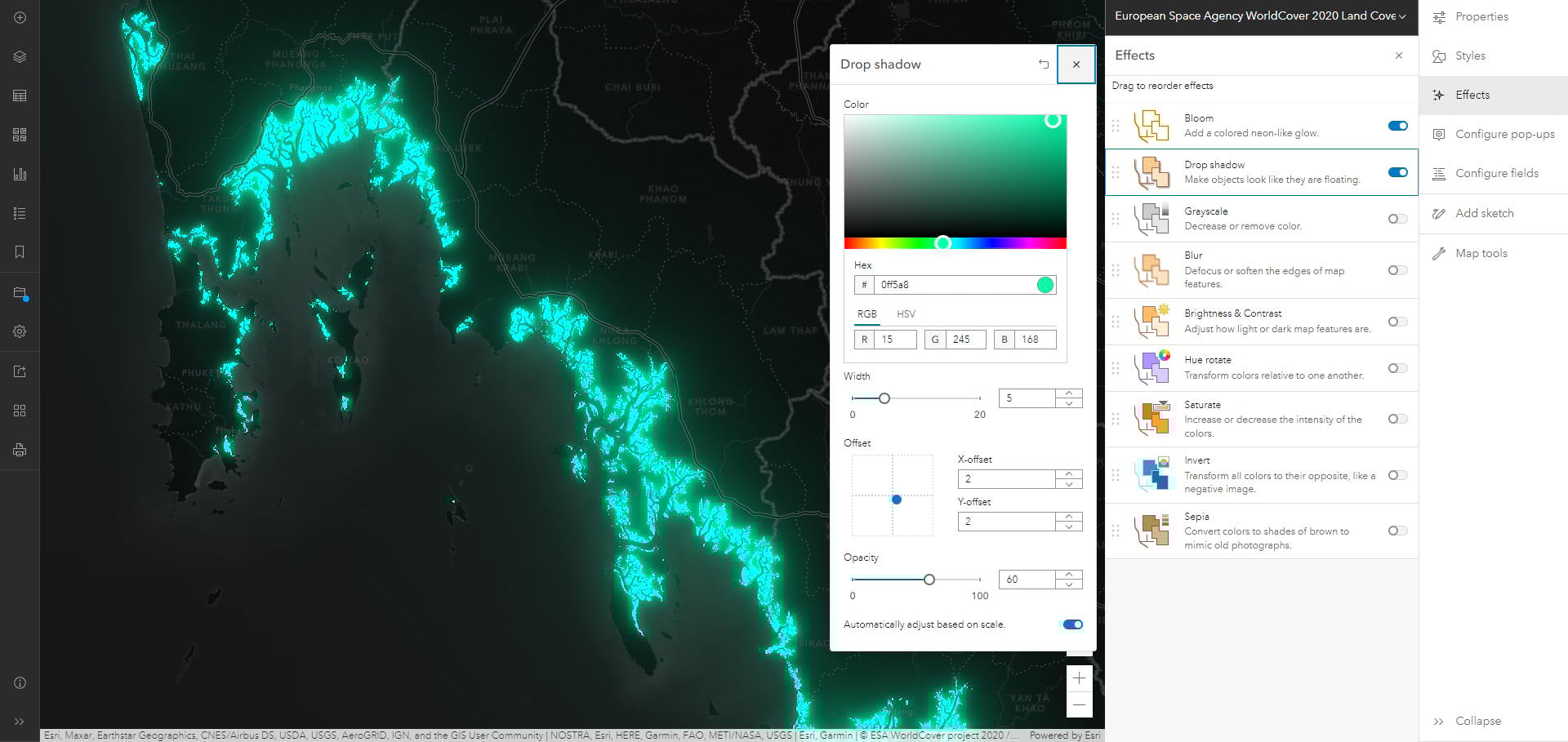This screenshot has height=742, width=1568.
Task: Enable the Grayscale effect toggle
Action: coord(1398,219)
